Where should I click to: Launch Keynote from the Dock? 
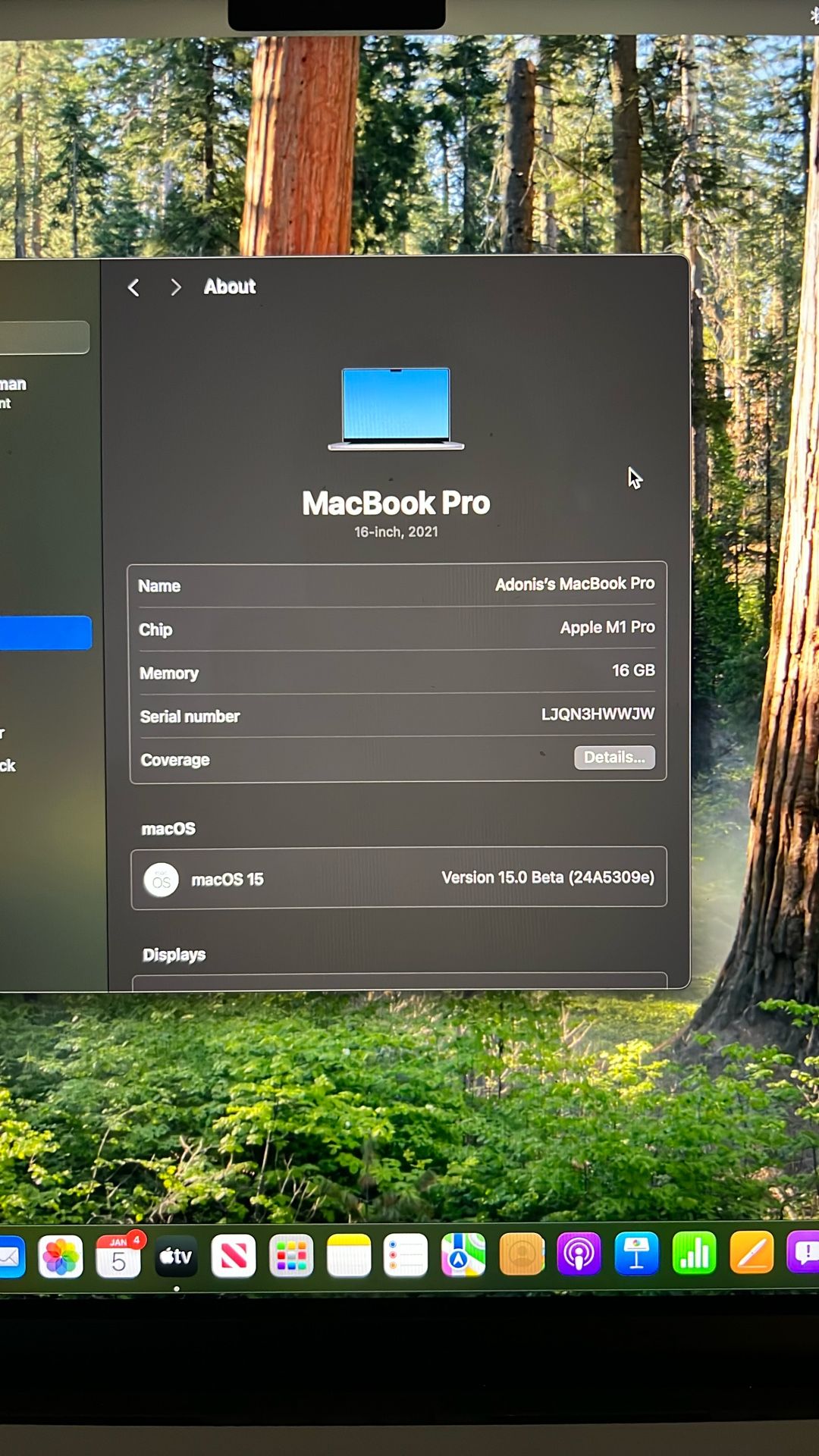(x=636, y=1254)
